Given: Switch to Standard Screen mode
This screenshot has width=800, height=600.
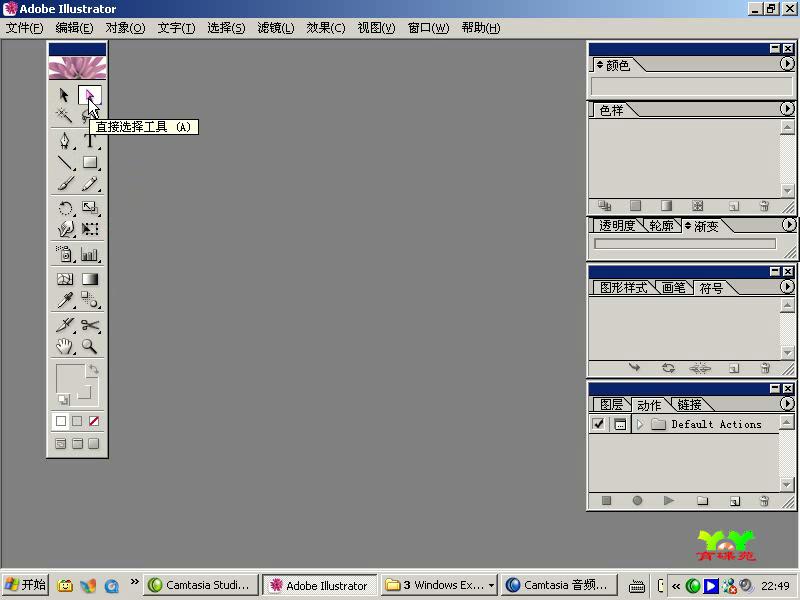Looking at the screenshot, I should click(61, 444).
